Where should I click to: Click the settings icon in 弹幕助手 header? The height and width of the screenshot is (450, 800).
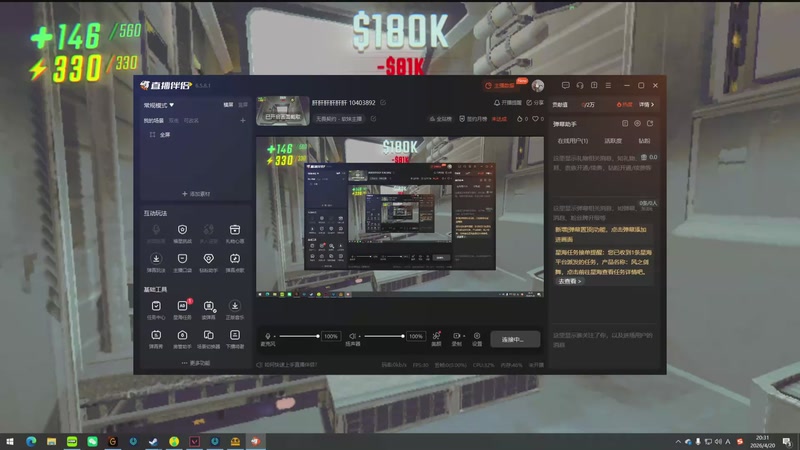pyautogui.click(x=637, y=123)
